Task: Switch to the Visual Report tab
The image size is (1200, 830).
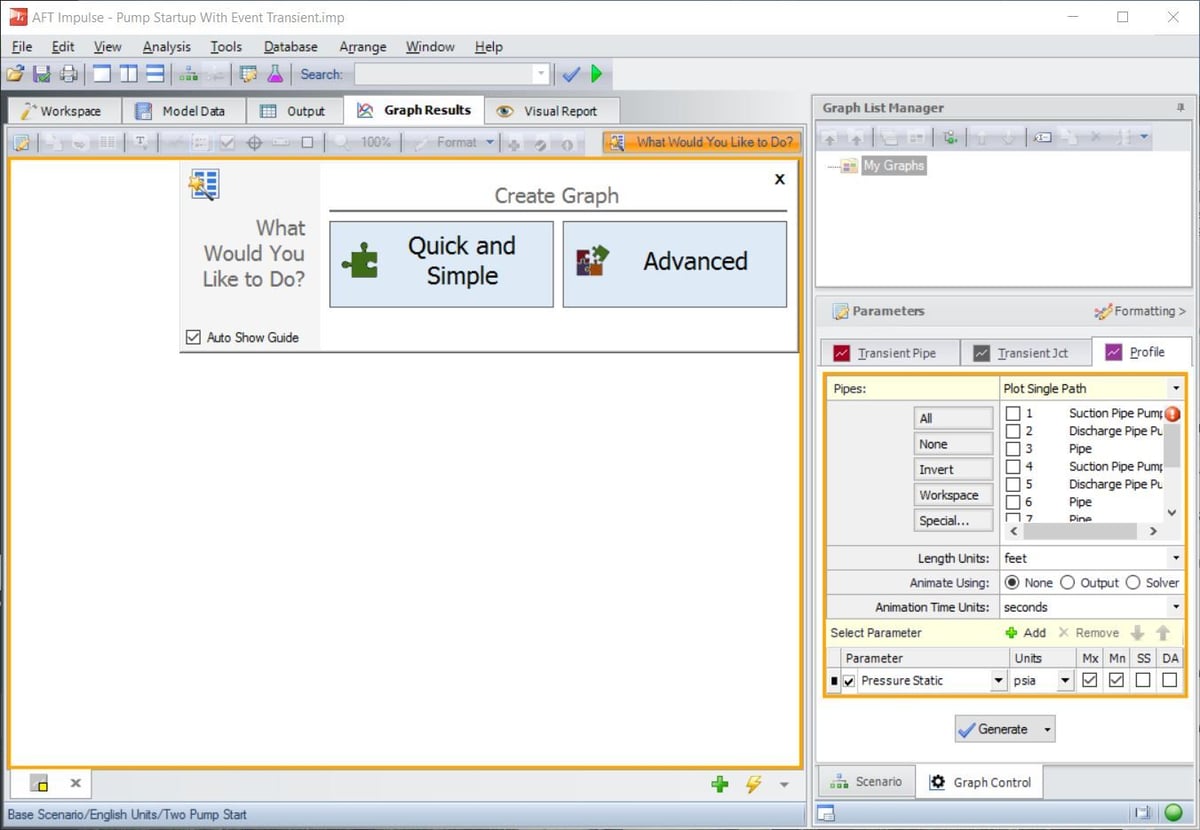Action: pyautogui.click(x=552, y=110)
